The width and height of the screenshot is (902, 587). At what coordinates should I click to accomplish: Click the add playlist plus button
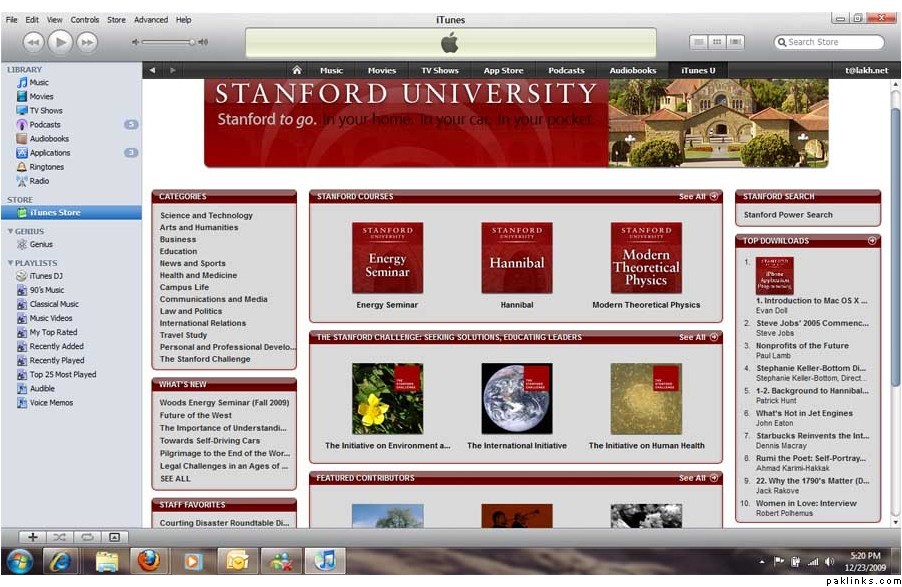tap(33, 537)
